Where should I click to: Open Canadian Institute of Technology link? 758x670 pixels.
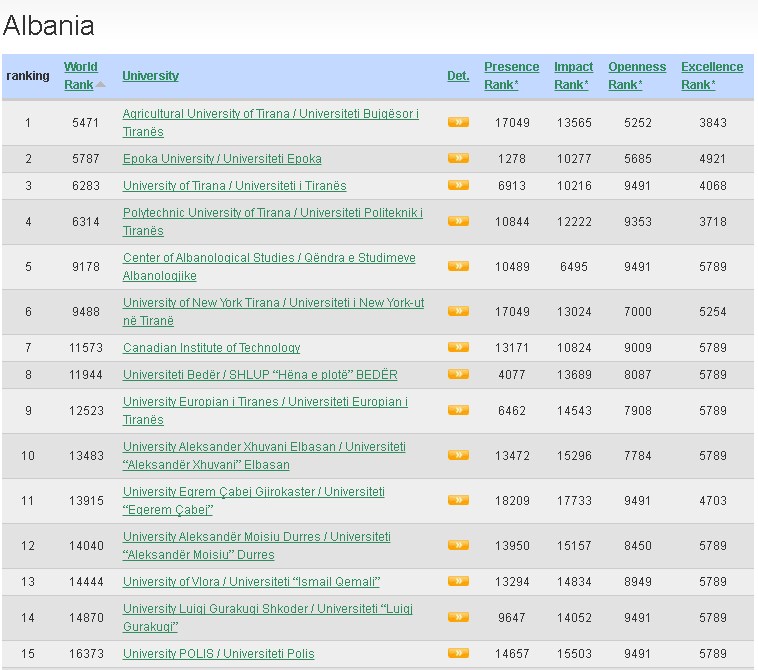pos(211,348)
